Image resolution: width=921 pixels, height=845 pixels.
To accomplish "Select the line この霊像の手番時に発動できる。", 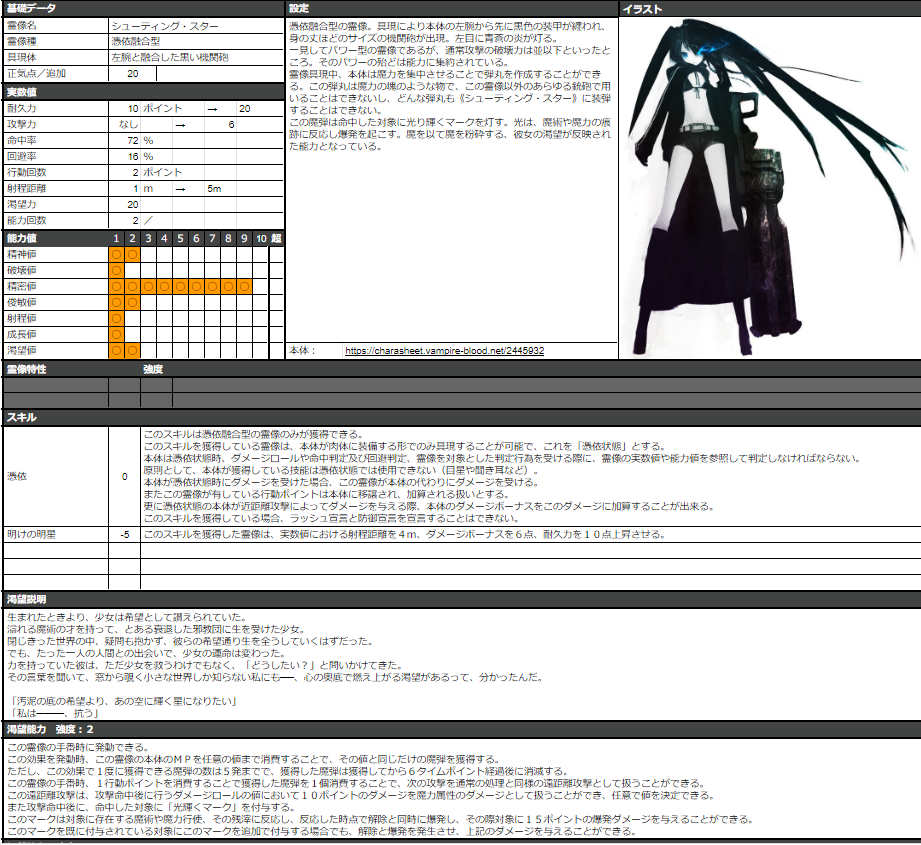I will click(79, 748).
